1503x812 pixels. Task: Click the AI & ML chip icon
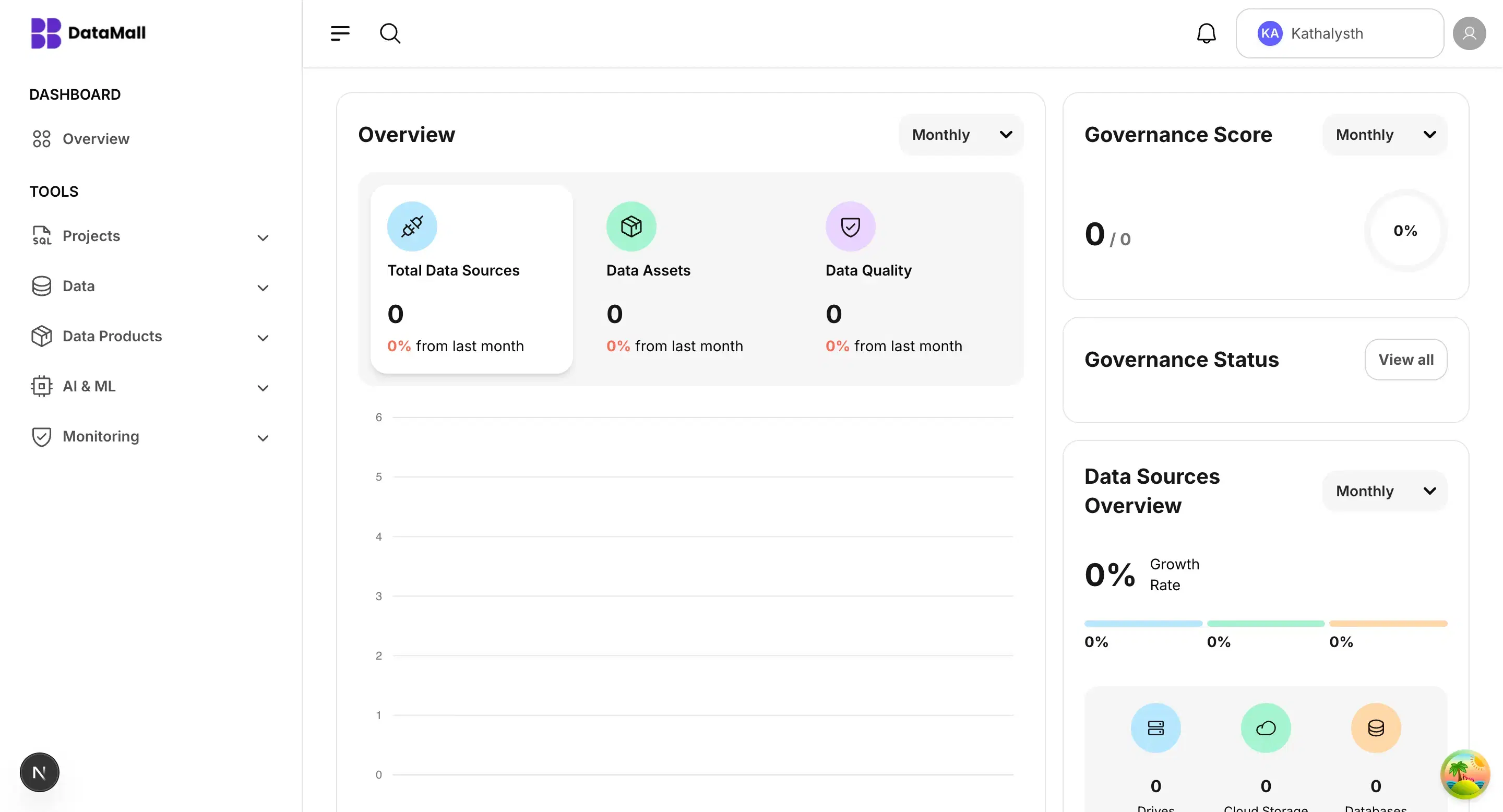[x=41, y=386]
